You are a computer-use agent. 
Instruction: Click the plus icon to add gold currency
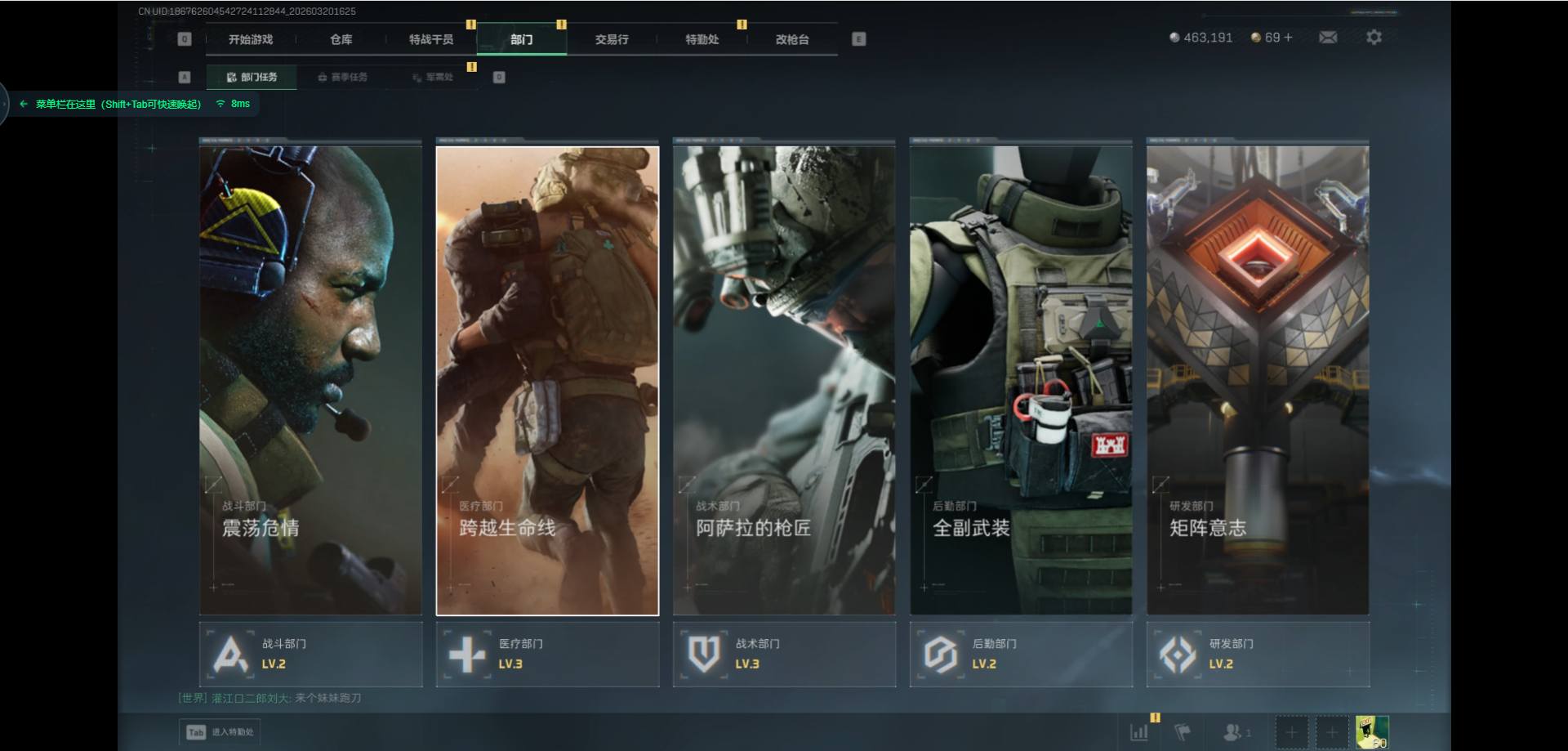(x=1288, y=38)
